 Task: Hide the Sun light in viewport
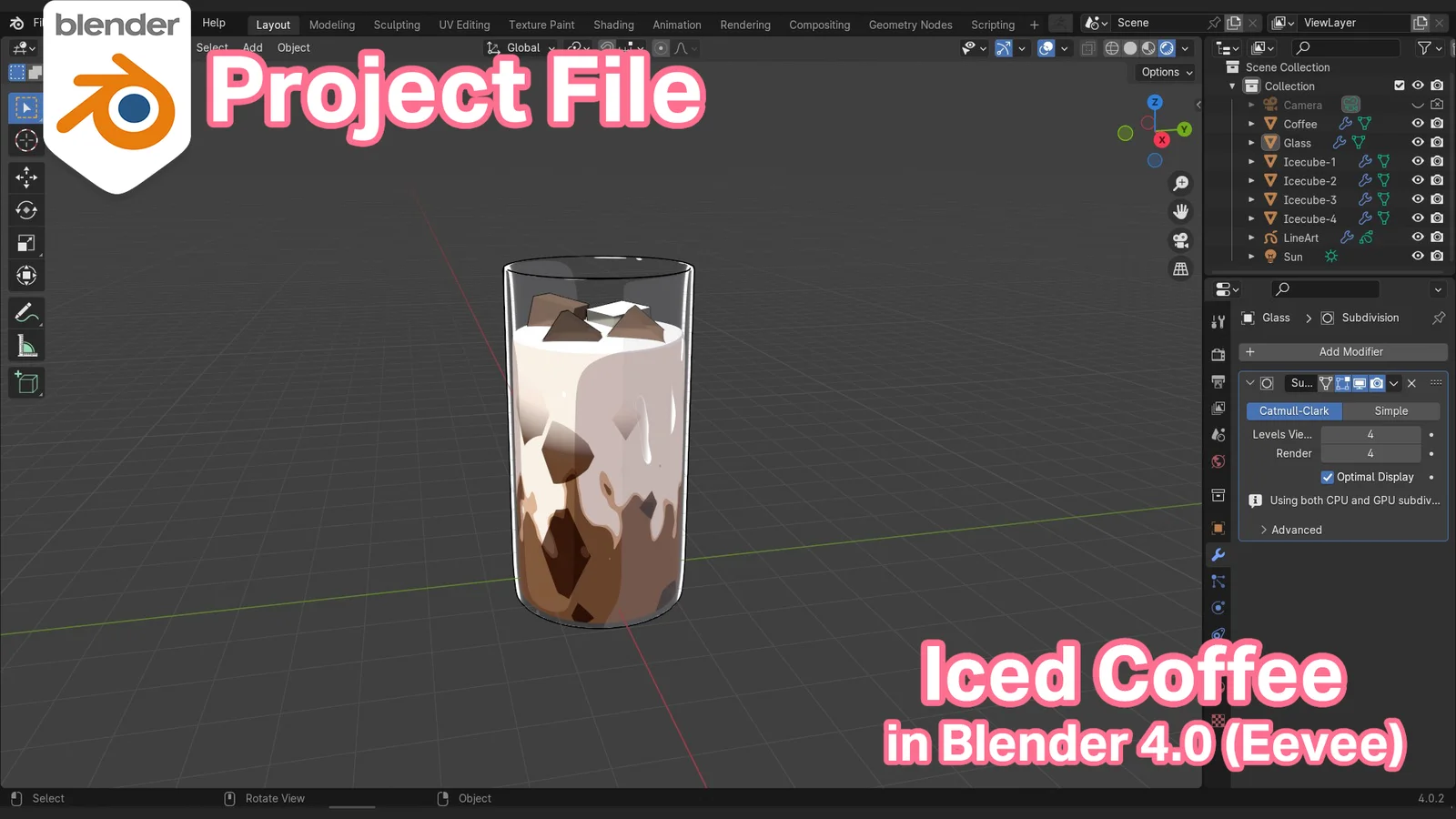[1417, 257]
